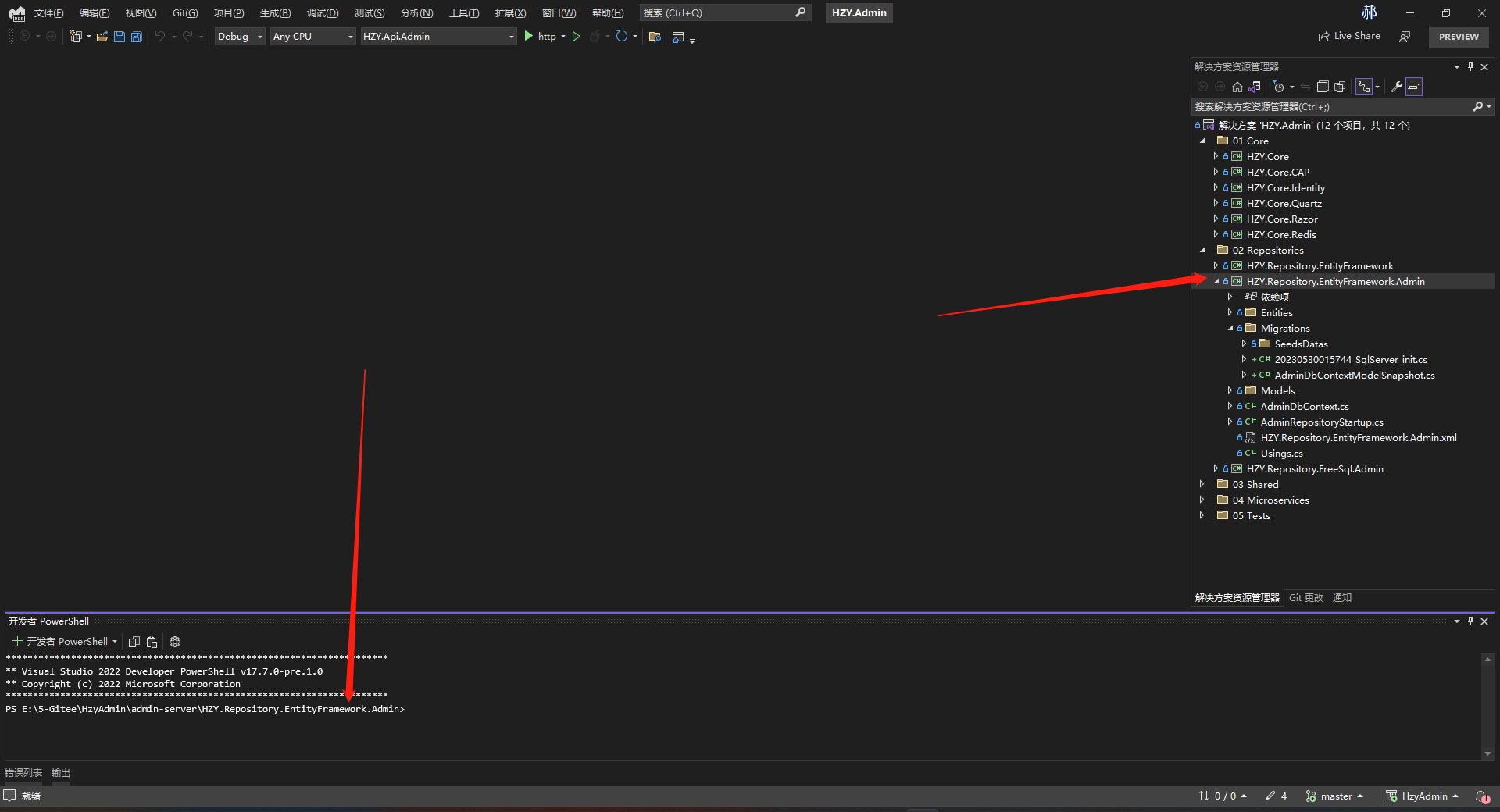Expand the 03 Shared folder
This screenshot has width=1500, height=812.
pyautogui.click(x=1202, y=485)
